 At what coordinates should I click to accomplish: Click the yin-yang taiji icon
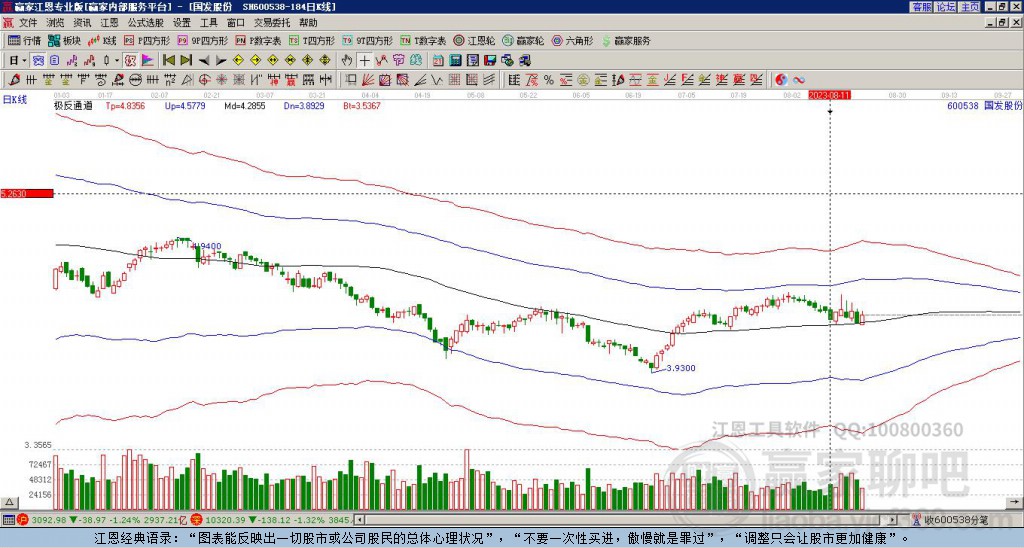(x=781, y=80)
